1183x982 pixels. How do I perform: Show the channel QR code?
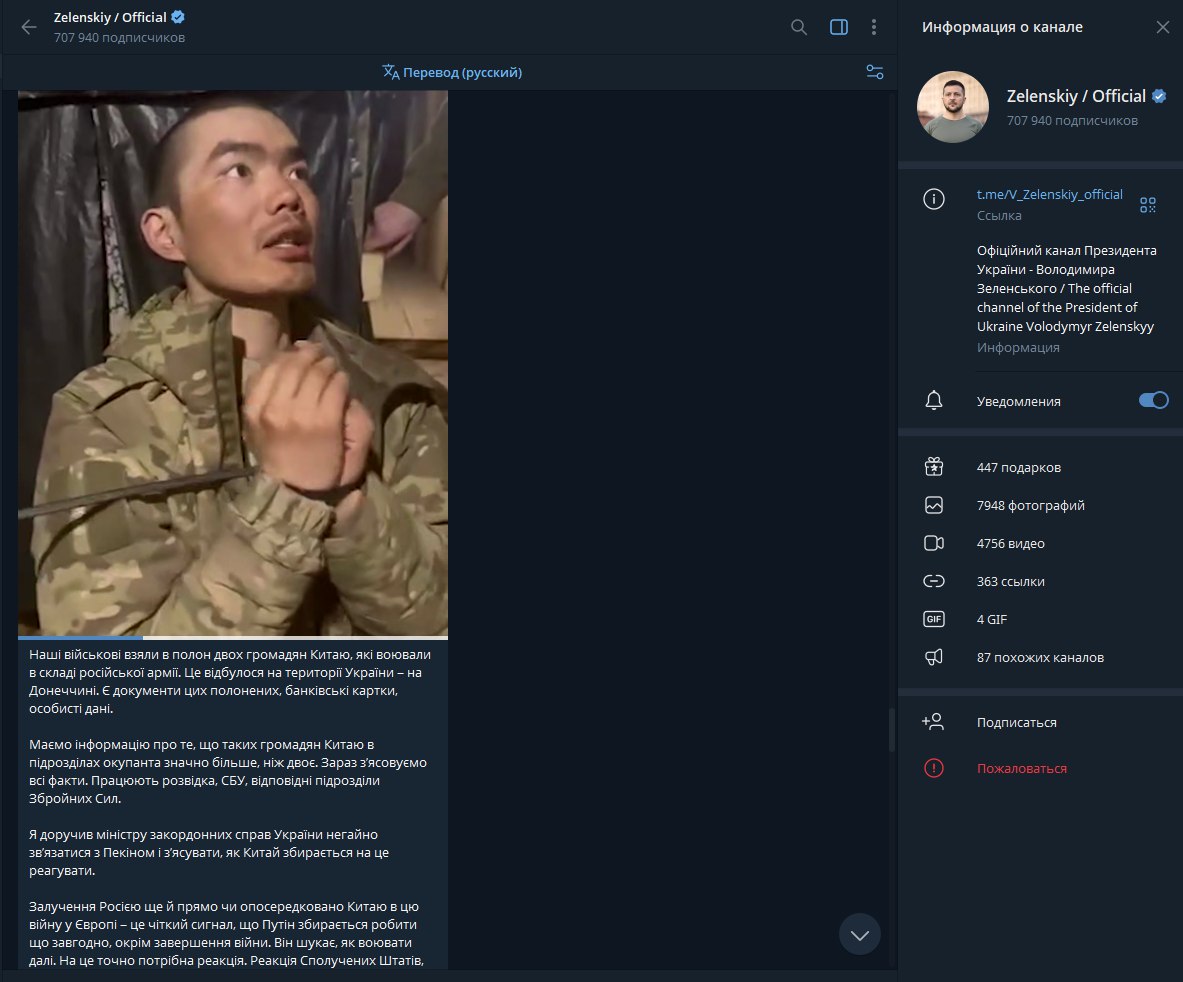pos(1147,205)
